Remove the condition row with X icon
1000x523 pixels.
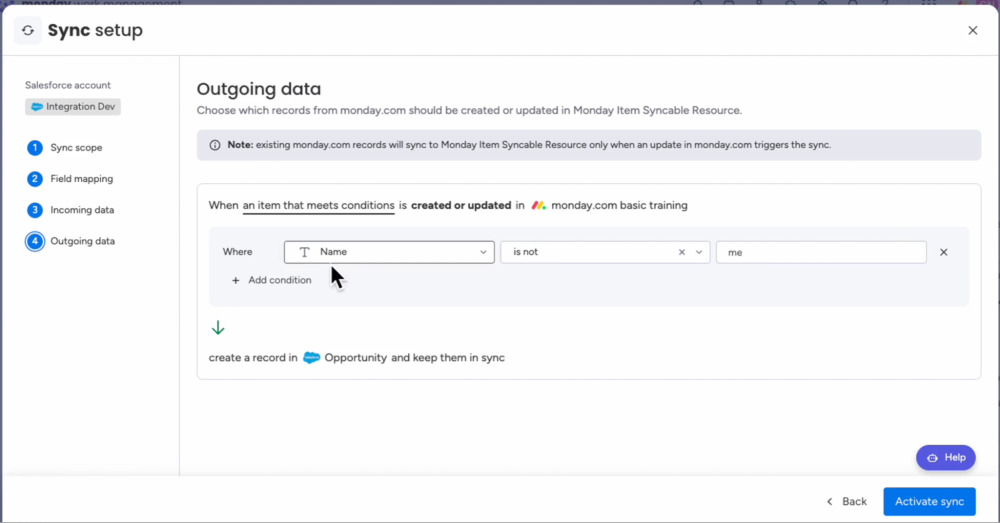coord(943,252)
